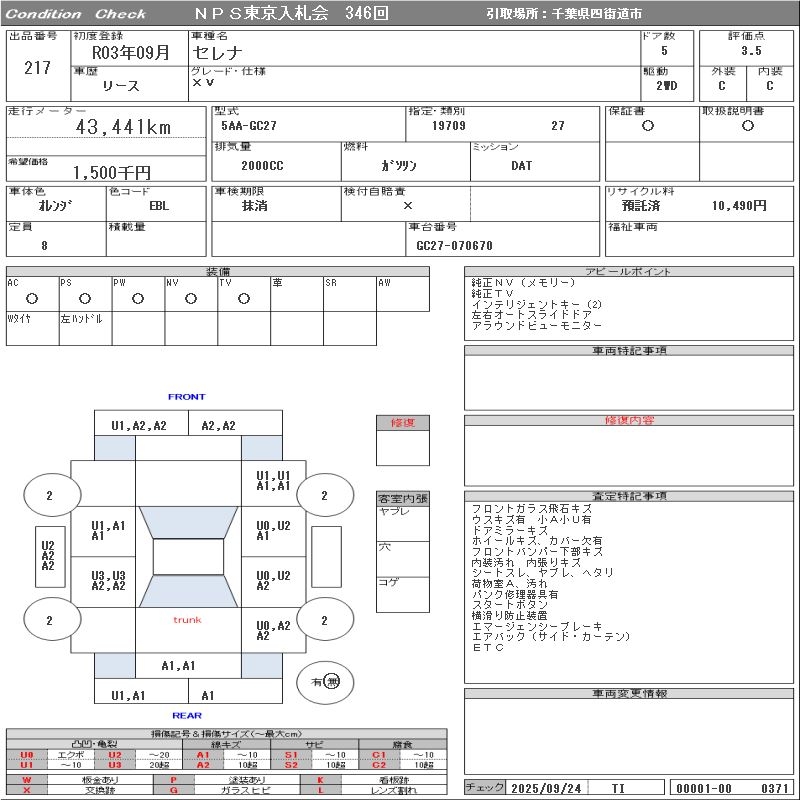The width and height of the screenshot is (800, 800).
Task: Click the × mark under 検付自賠責
Action: click(408, 206)
